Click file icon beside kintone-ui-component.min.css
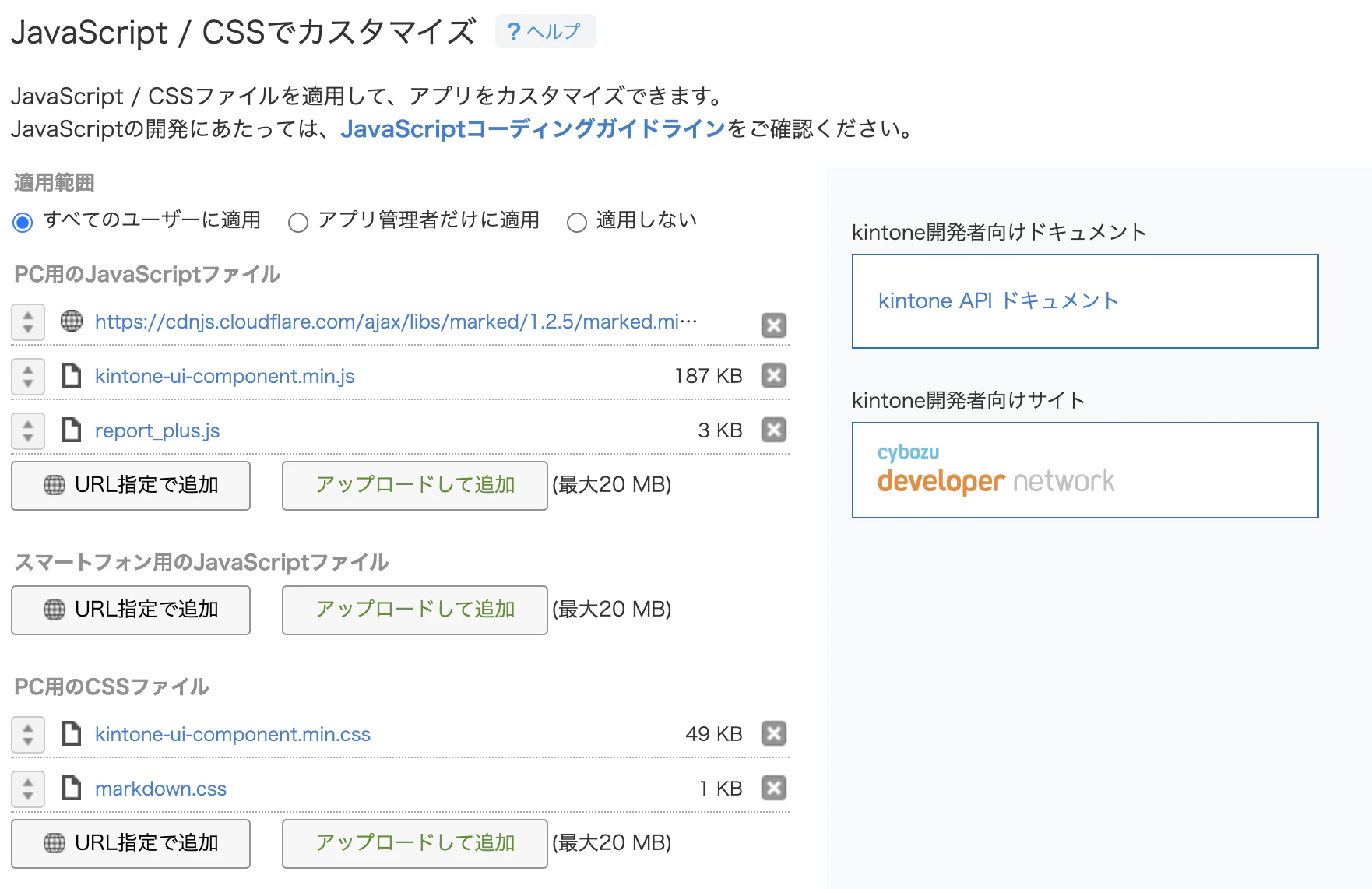The image size is (1372, 889). point(72,733)
